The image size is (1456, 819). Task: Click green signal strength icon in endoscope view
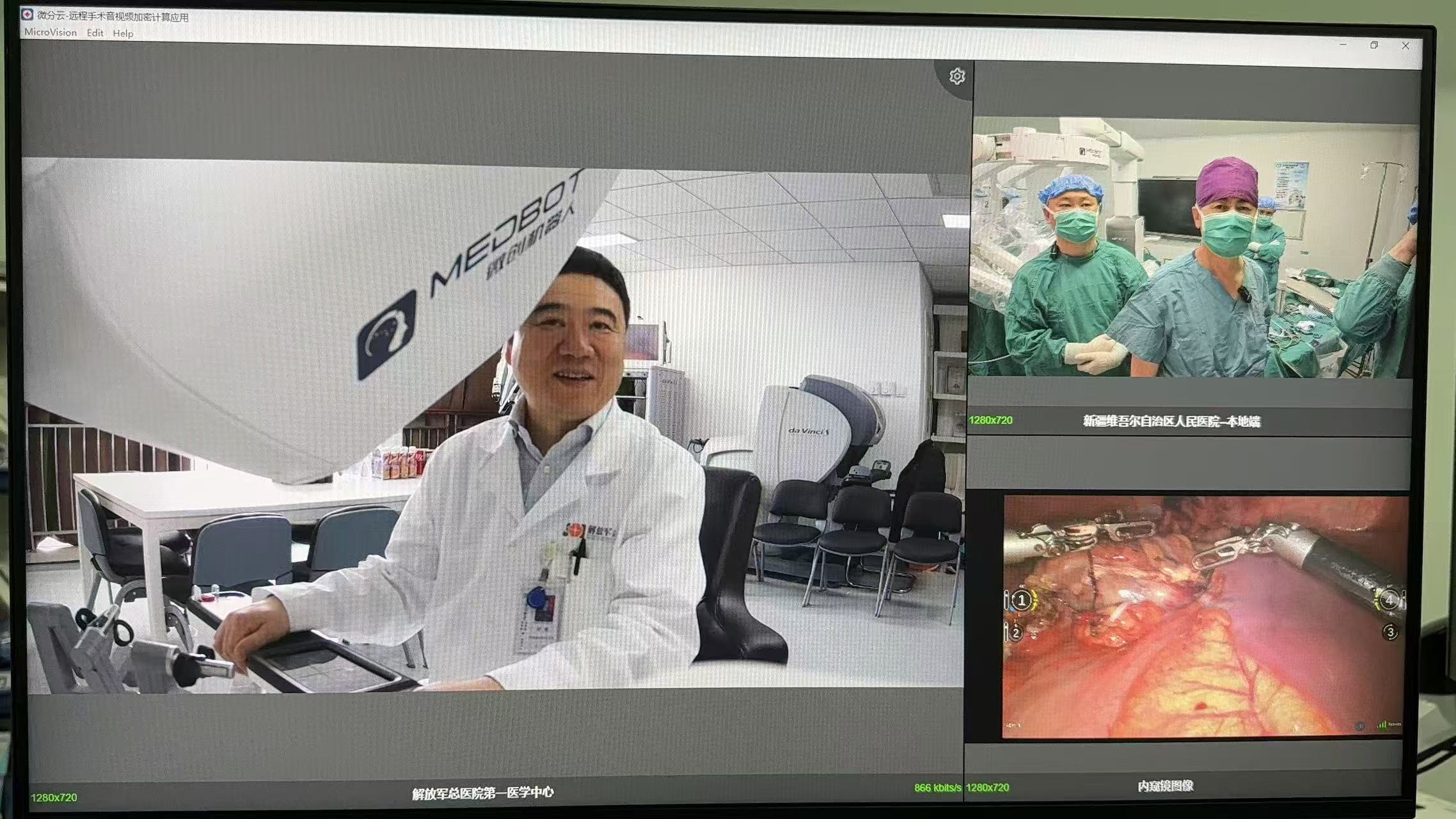click(x=1382, y=724)
